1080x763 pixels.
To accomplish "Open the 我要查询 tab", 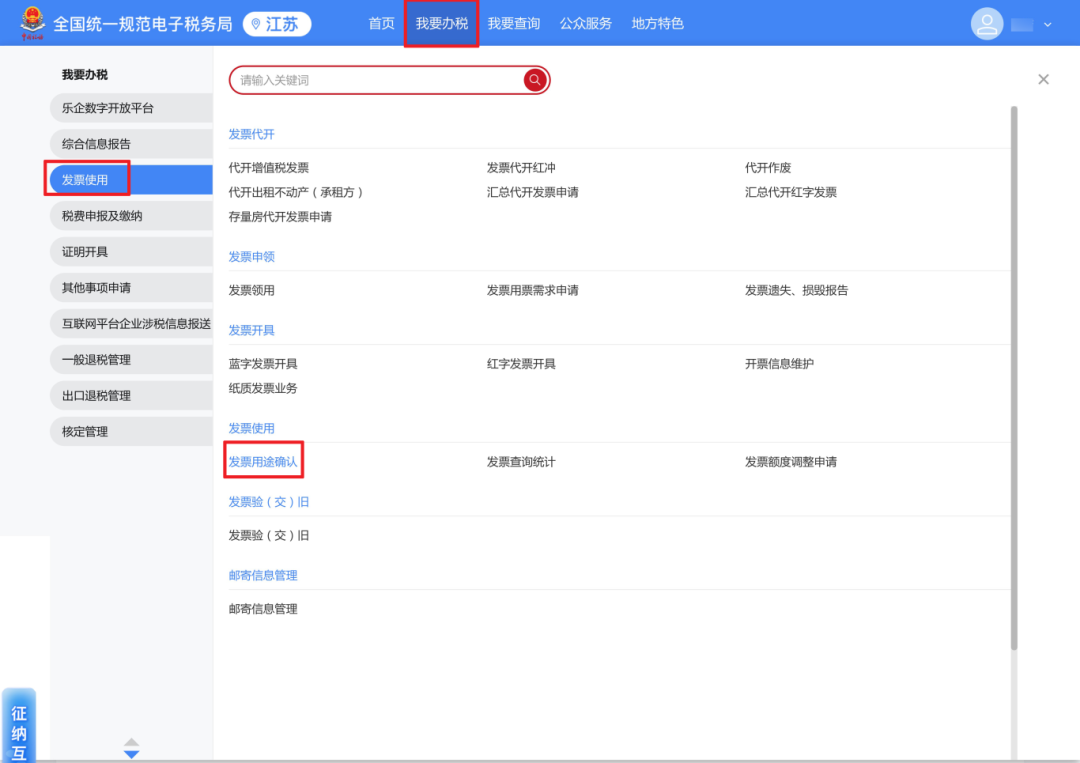I will pyautogui.click(x=514, y=23).
